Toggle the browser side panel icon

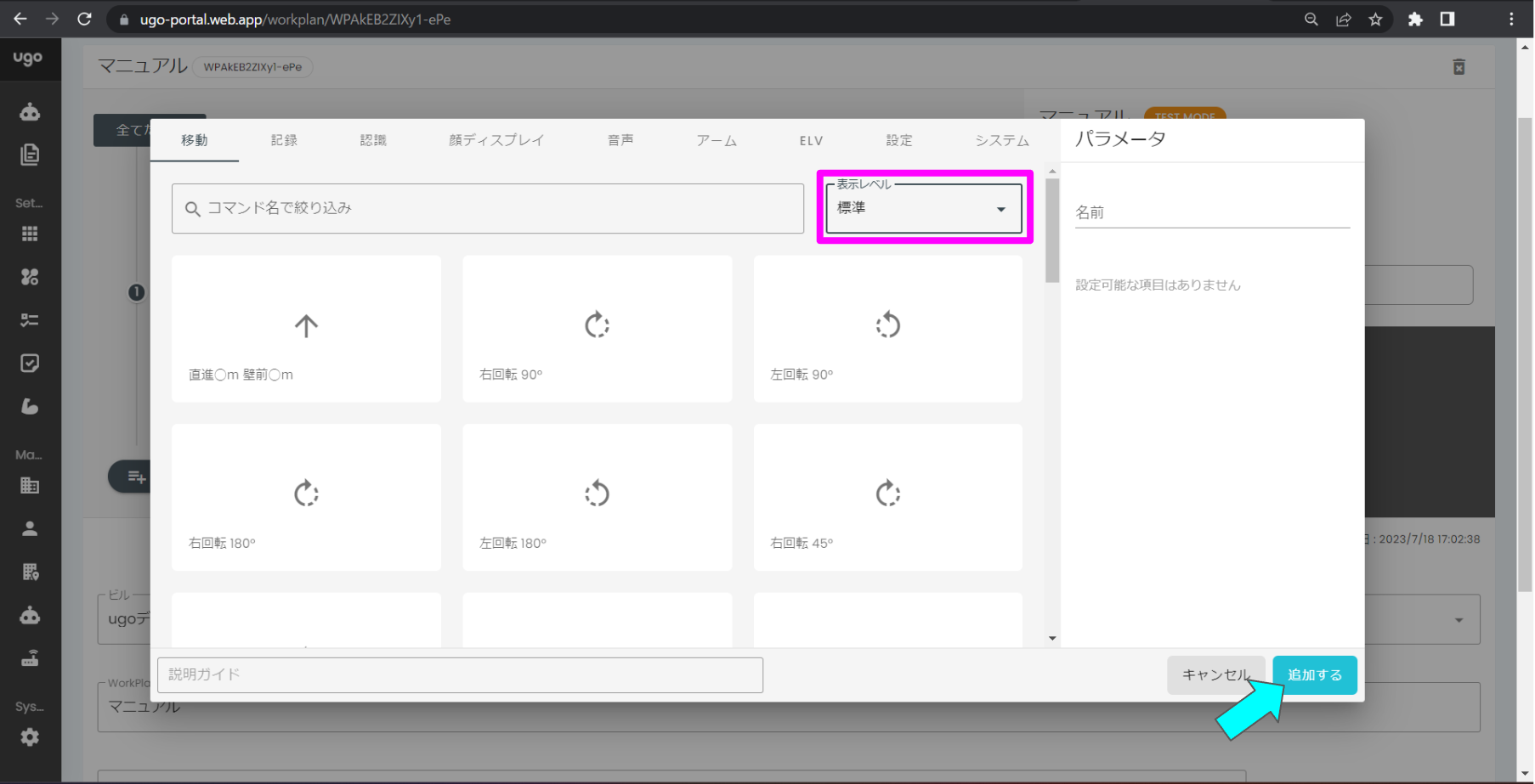point(1447,19)
